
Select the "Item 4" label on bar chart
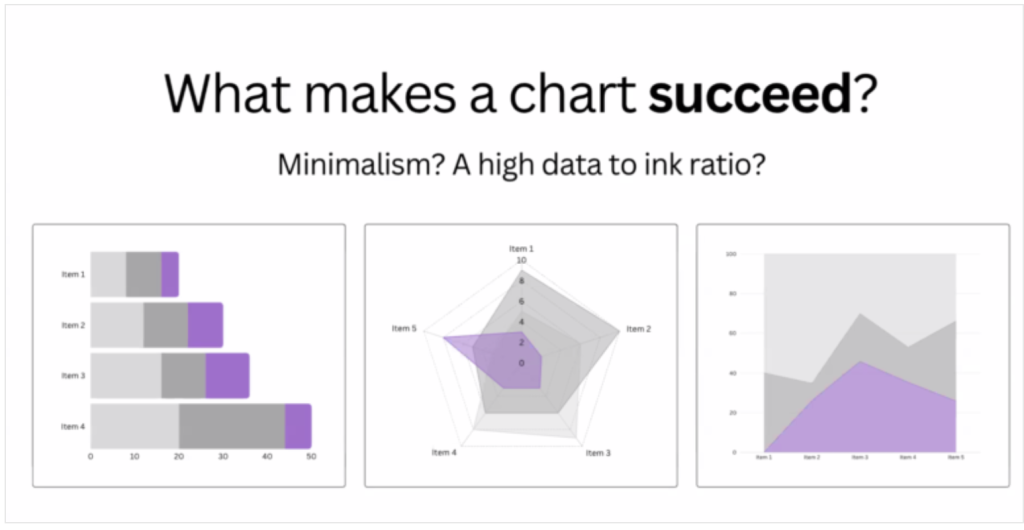click(73, 427)
